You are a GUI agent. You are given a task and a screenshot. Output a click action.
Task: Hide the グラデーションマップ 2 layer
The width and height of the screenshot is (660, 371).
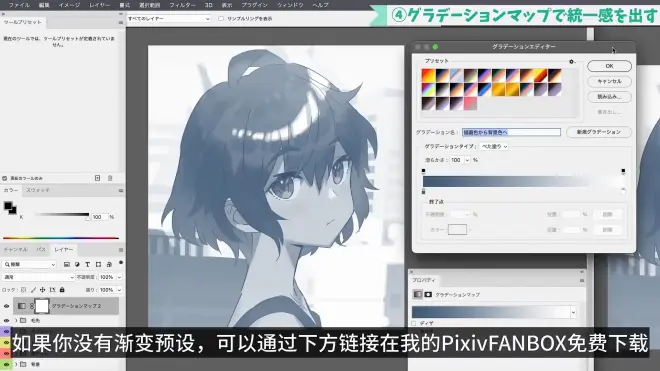tap(6, 306)
